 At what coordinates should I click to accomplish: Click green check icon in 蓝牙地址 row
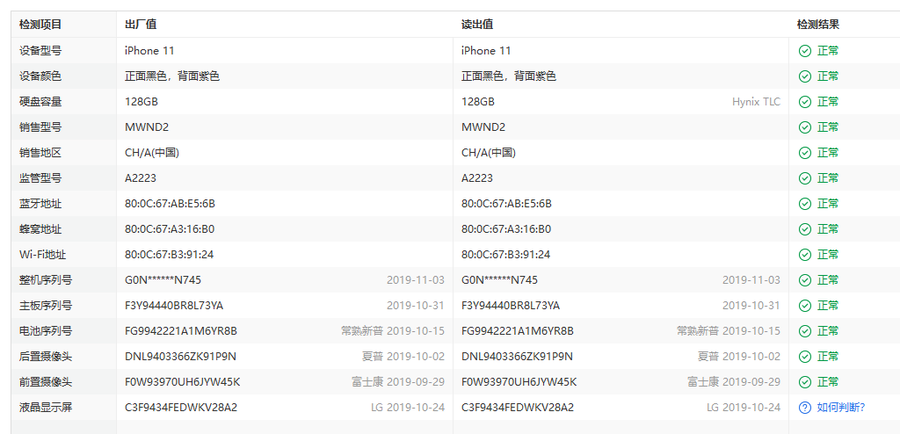point(805,204)
